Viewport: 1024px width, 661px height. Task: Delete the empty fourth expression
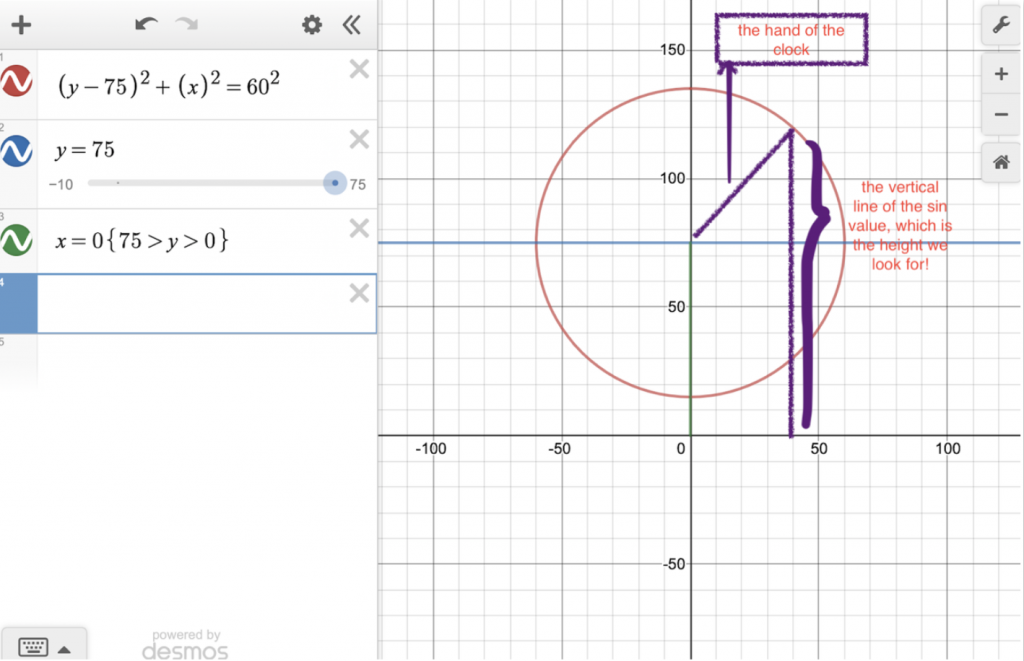(359, 293)
